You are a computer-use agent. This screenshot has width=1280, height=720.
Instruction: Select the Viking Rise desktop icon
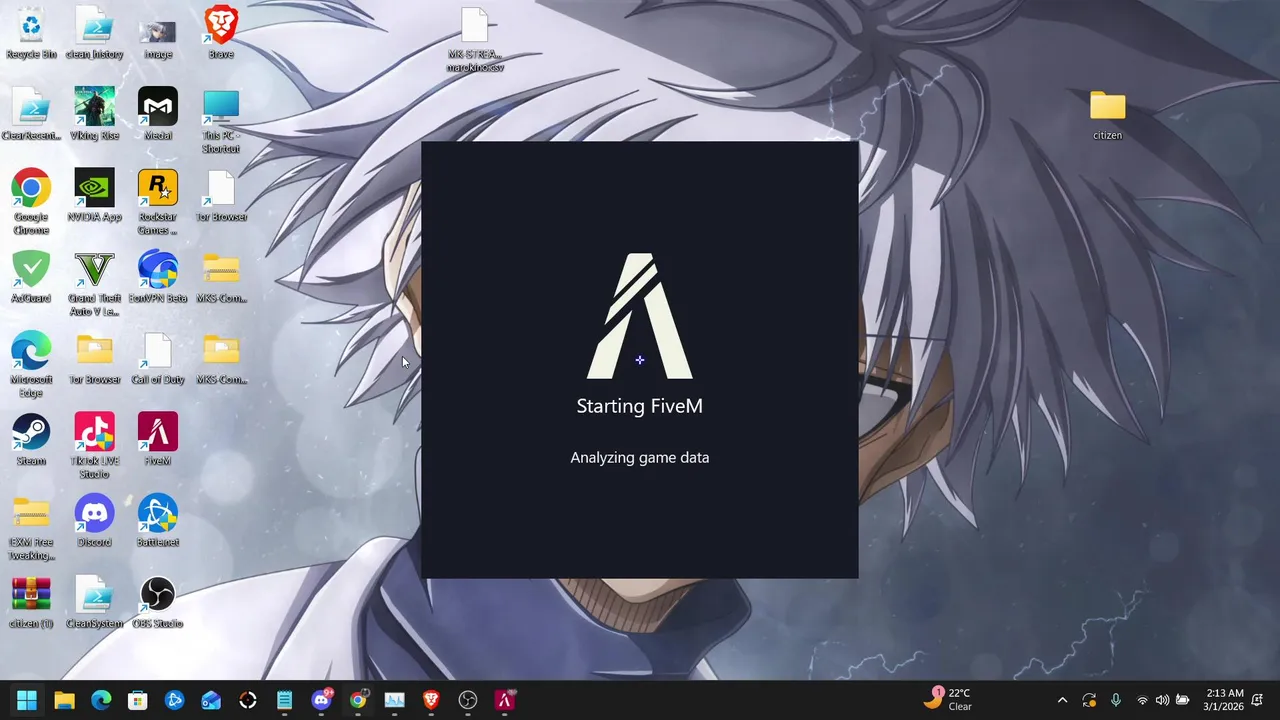pyautogui.click(x=94, y=114)
